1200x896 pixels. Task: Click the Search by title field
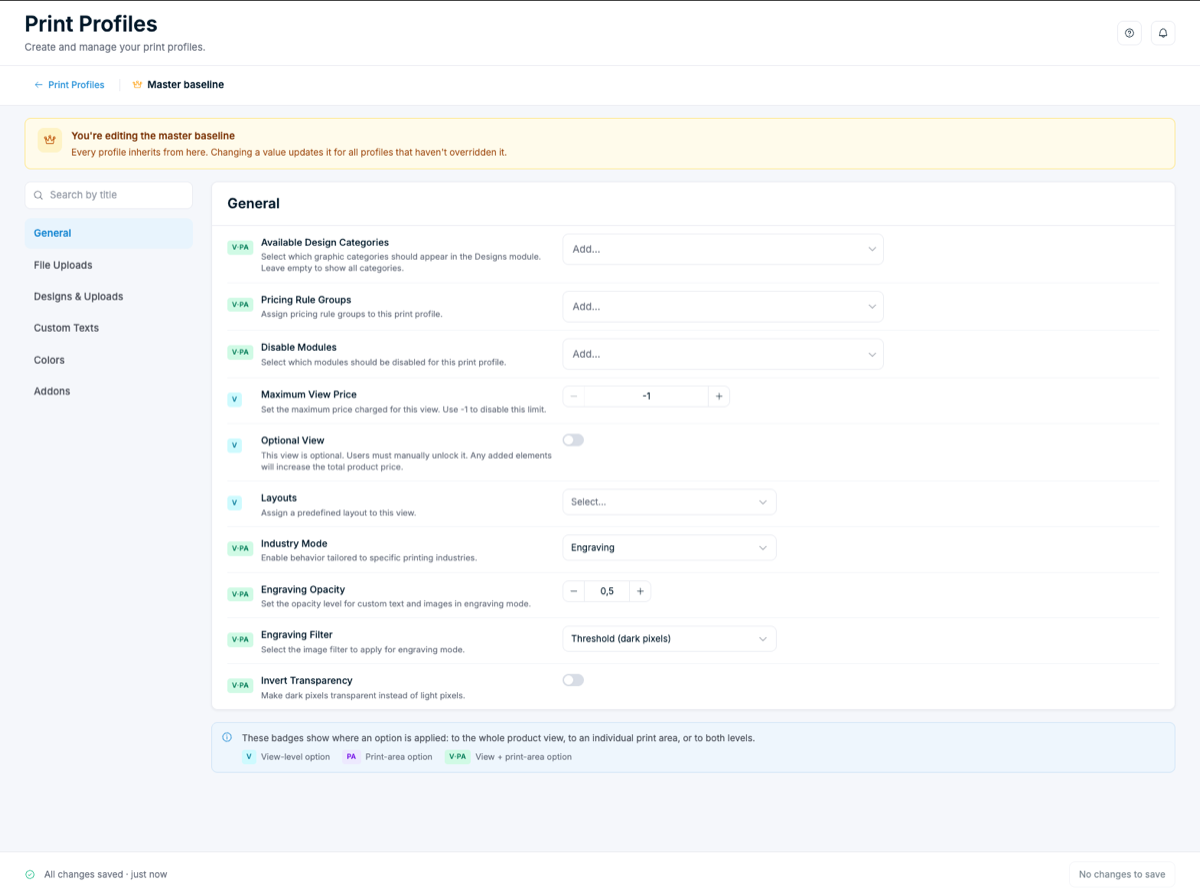[109, 195]
